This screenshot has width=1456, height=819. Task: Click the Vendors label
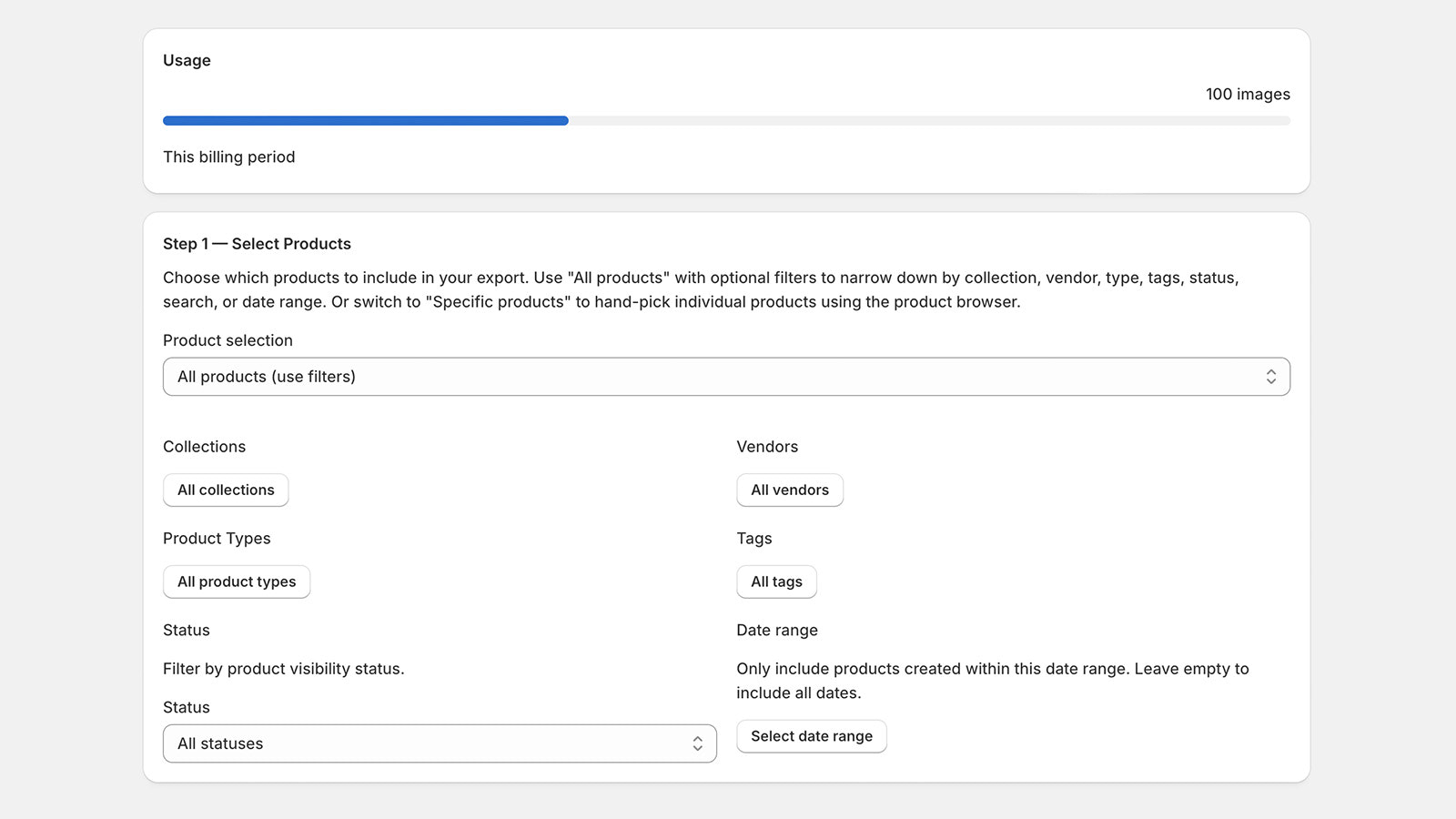(x=767, y=447)
